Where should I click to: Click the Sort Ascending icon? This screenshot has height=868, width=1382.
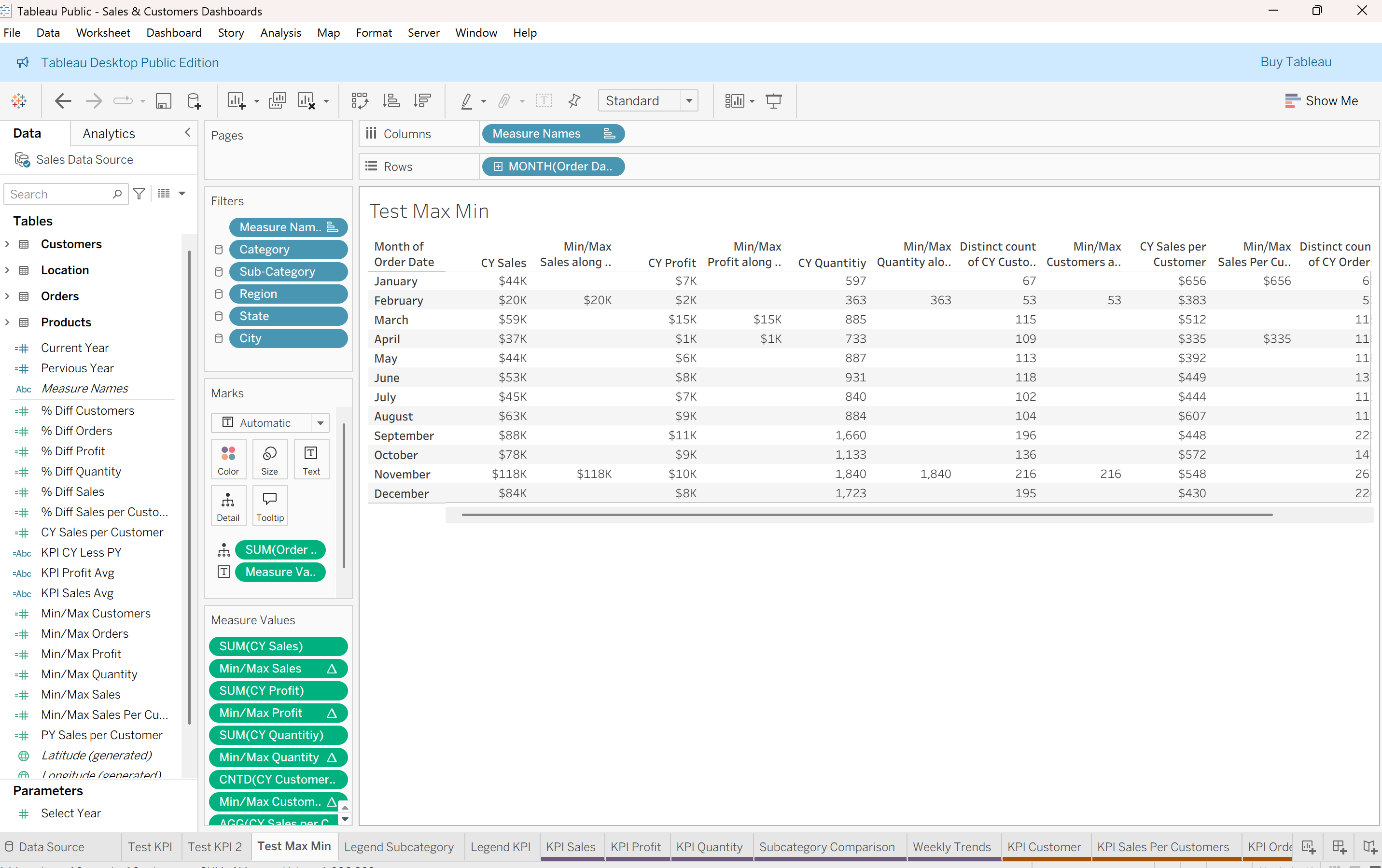click(391, 101)
